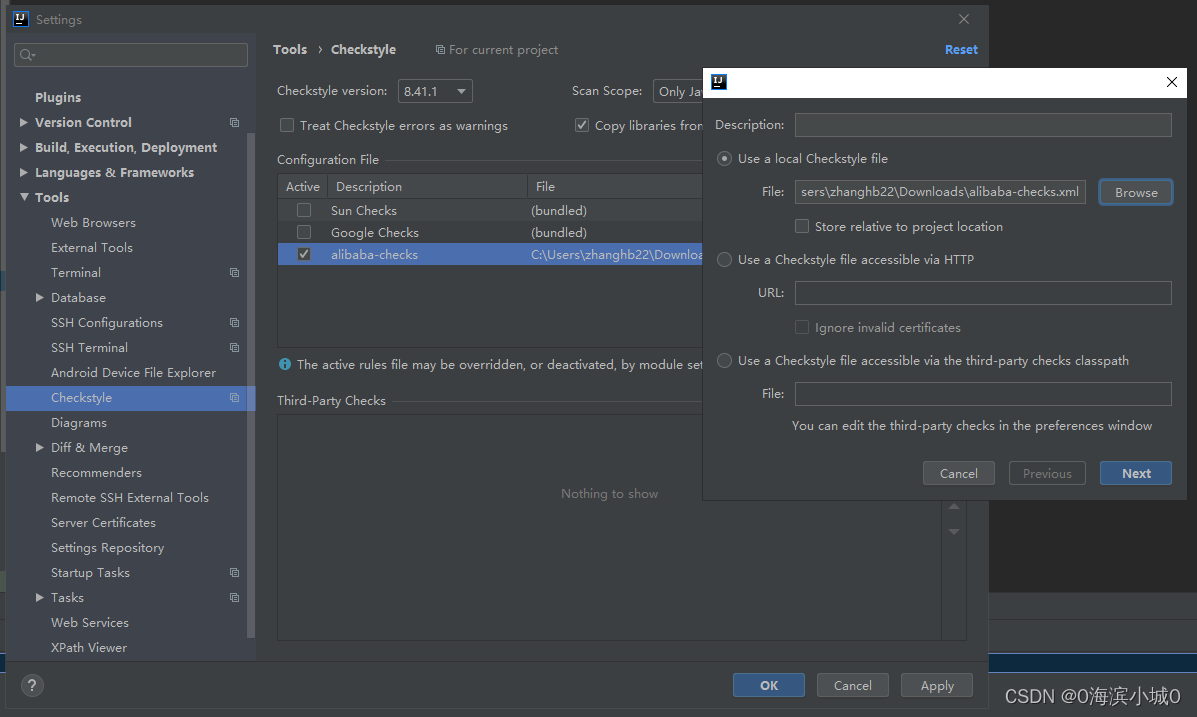Select Use a Checkstyle file via HTTP
The image size is (1197, 717).
coord(724,260)
